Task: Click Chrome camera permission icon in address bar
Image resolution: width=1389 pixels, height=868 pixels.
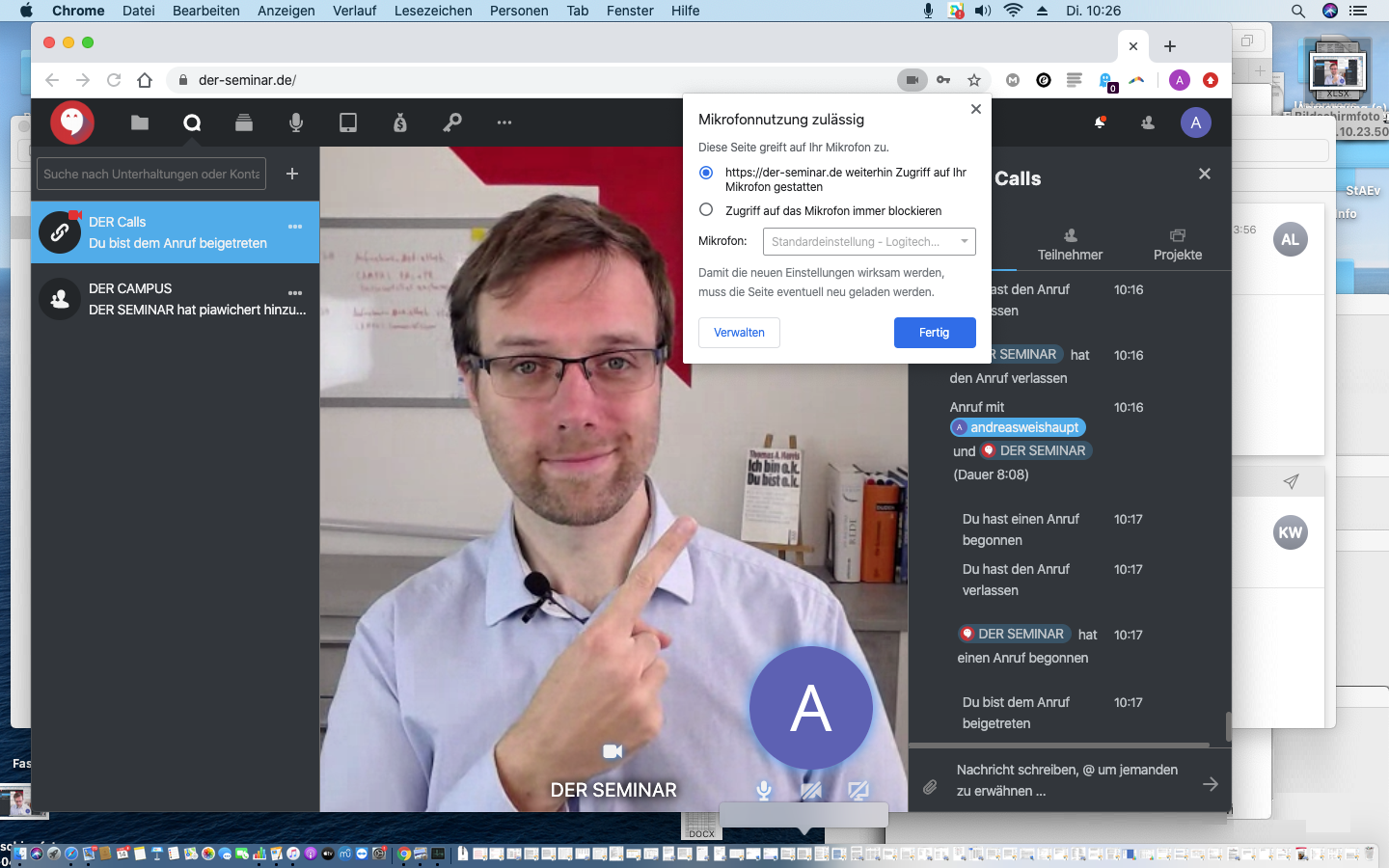Action: coord(912,80)
